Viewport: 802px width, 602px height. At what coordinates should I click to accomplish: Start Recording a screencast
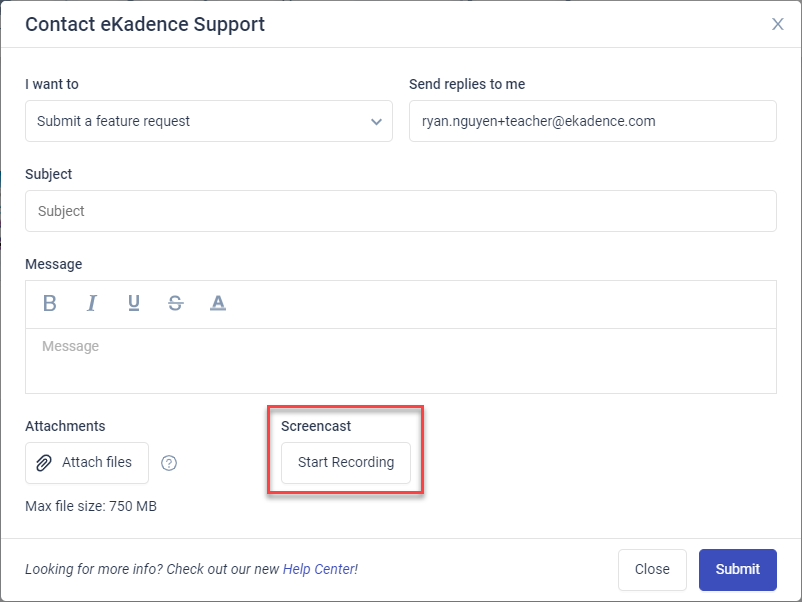(x=346, y=463)
